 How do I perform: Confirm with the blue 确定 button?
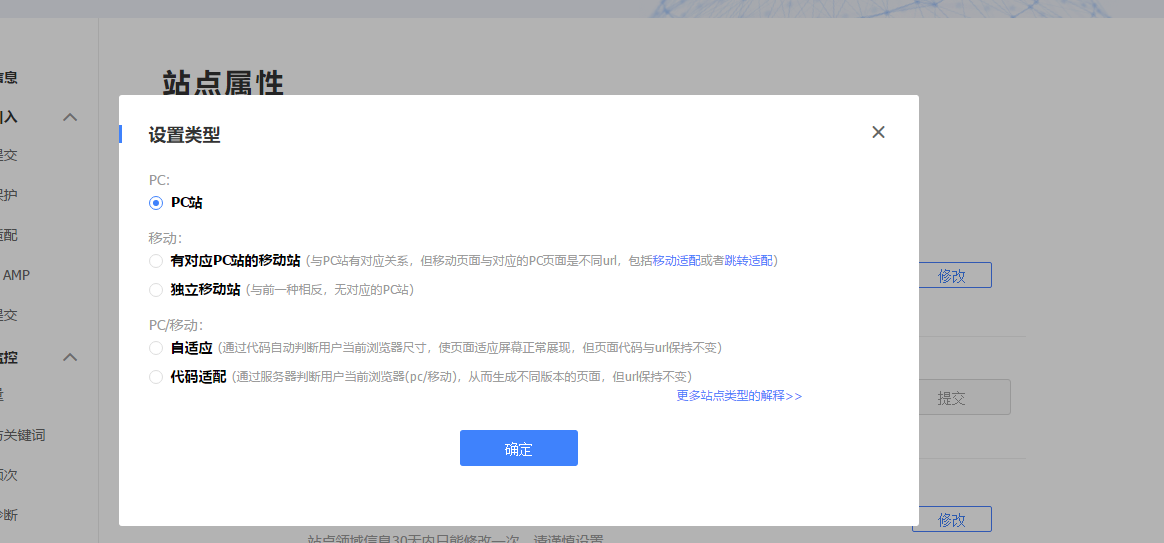click(518, 448)
